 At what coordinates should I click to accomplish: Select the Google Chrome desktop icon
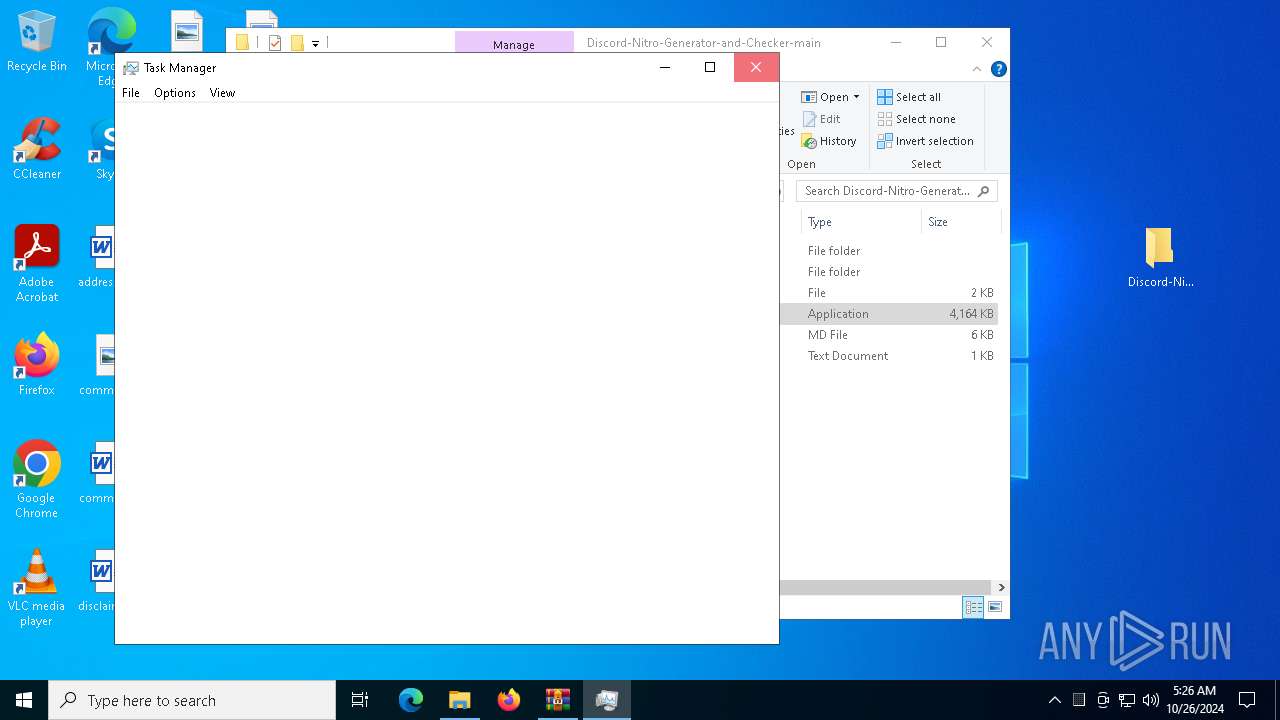[x=37, y=480]
